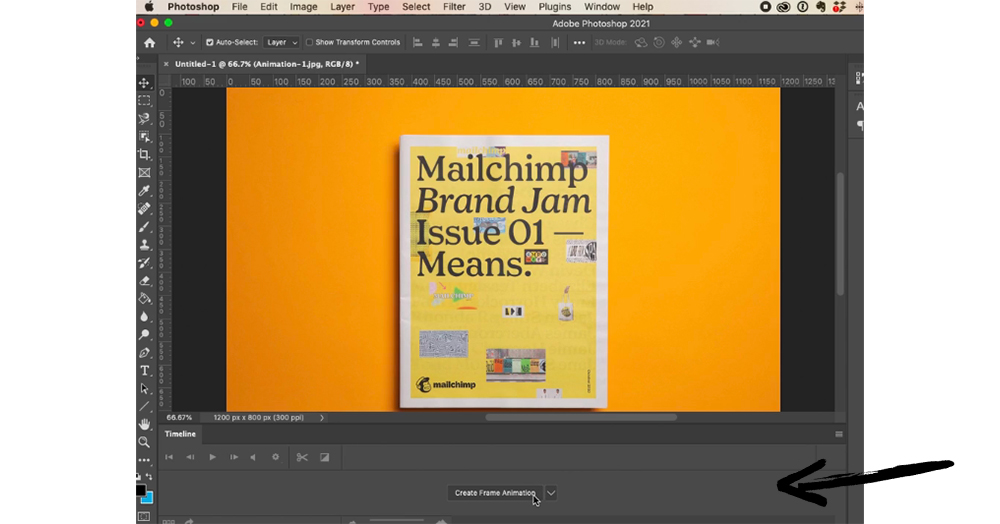Viewport: 1000px width, 524px height.
Task: Click the foreground color swatch
Action: [140, 490]
